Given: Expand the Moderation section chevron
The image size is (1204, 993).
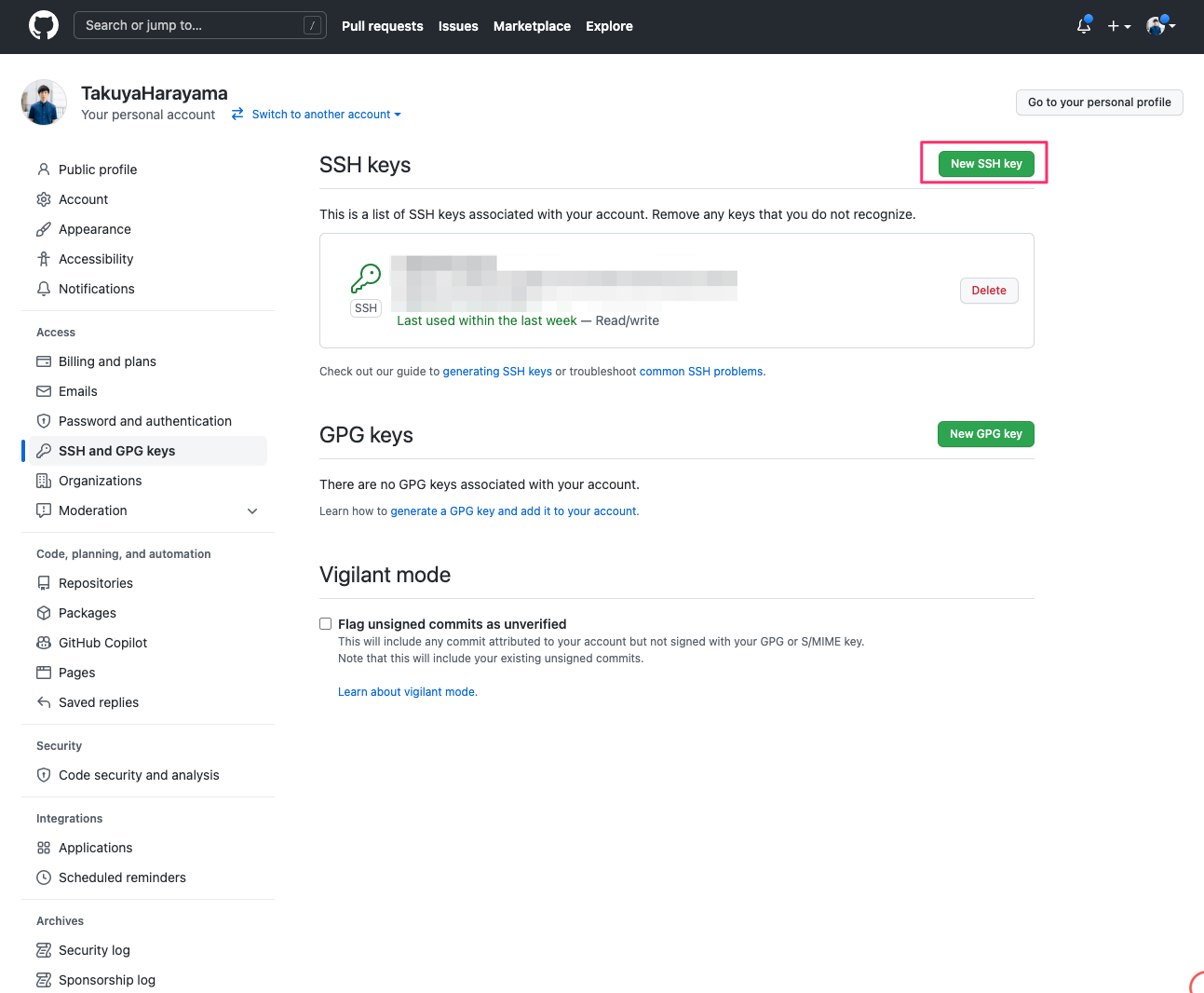Looking at the screenshot, I should 251,510.
